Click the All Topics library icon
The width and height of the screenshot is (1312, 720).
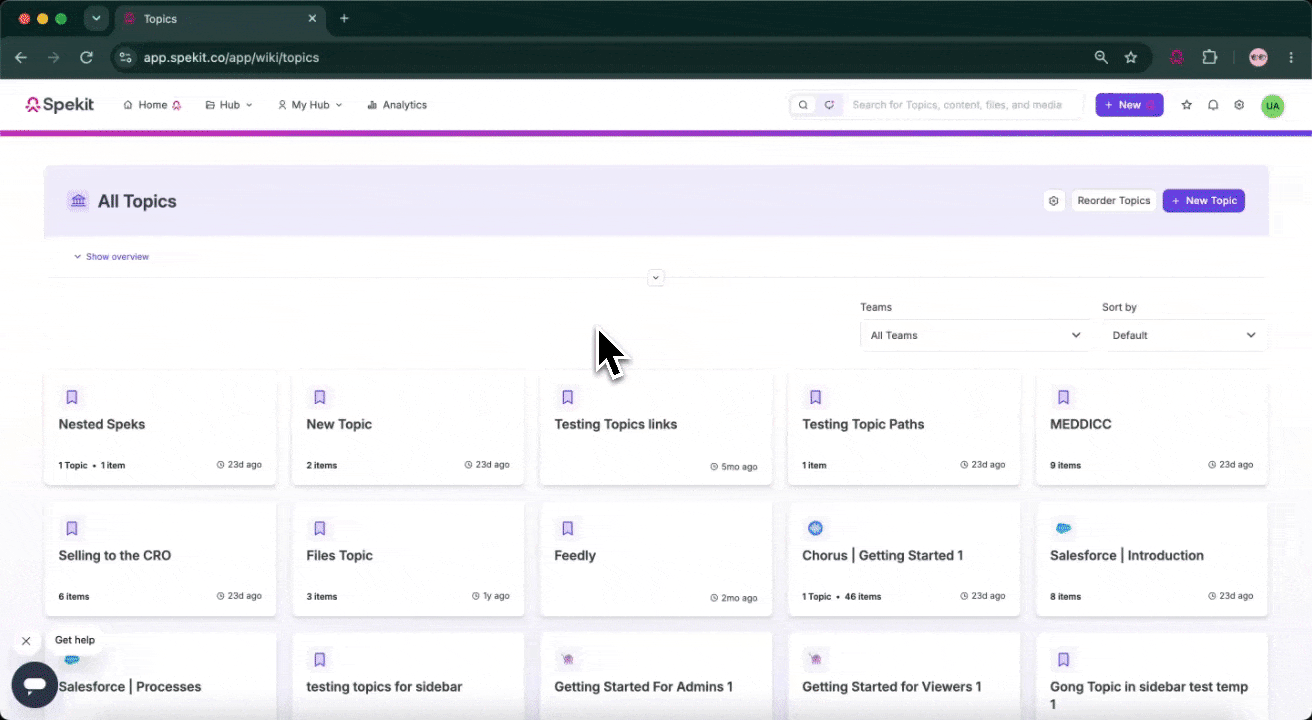tap(78, 201)
